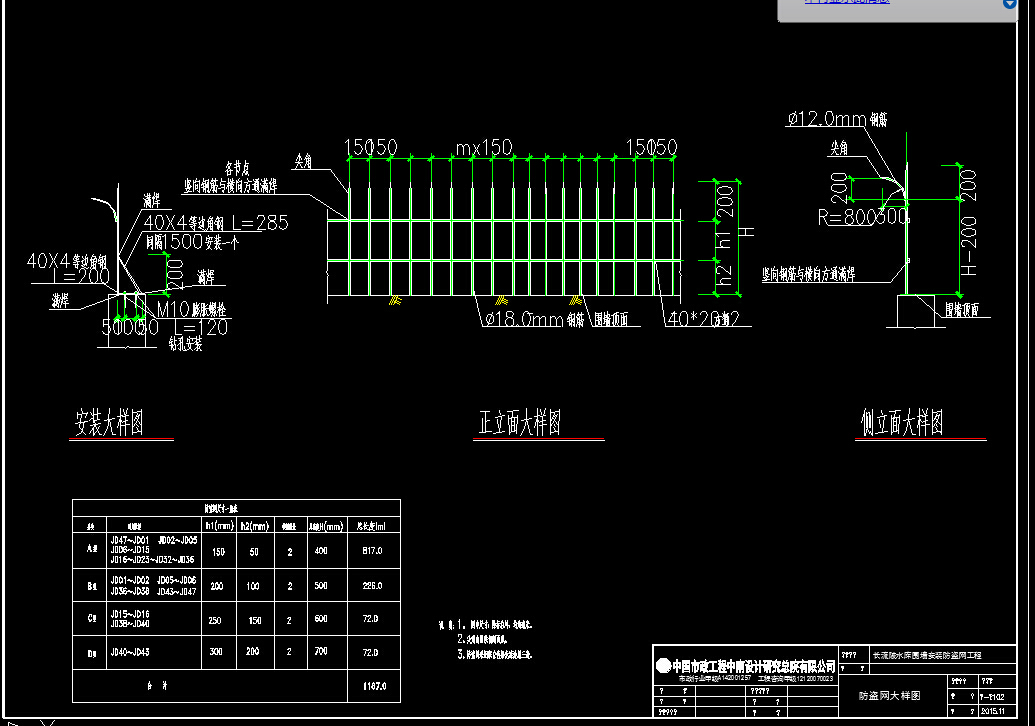Select the ø12.0mm steel bar label
The width and height of the screenshot is (1035, 726).
[826, 119]
